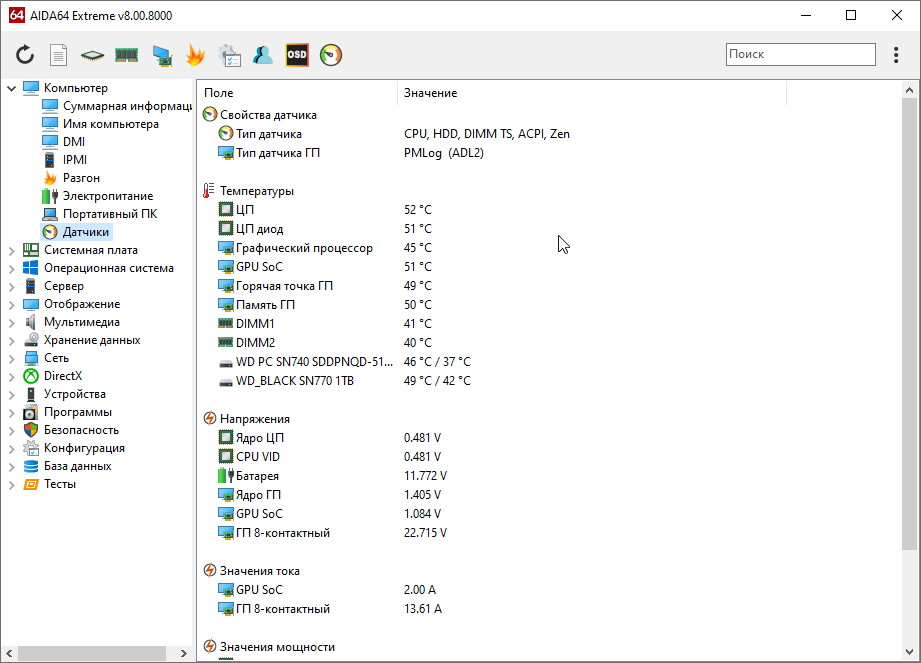Image resolution: width=921 pixels, height=663 pixels.
Task: Click the Безопасность shield icon
Action: (x=31, y=430)
